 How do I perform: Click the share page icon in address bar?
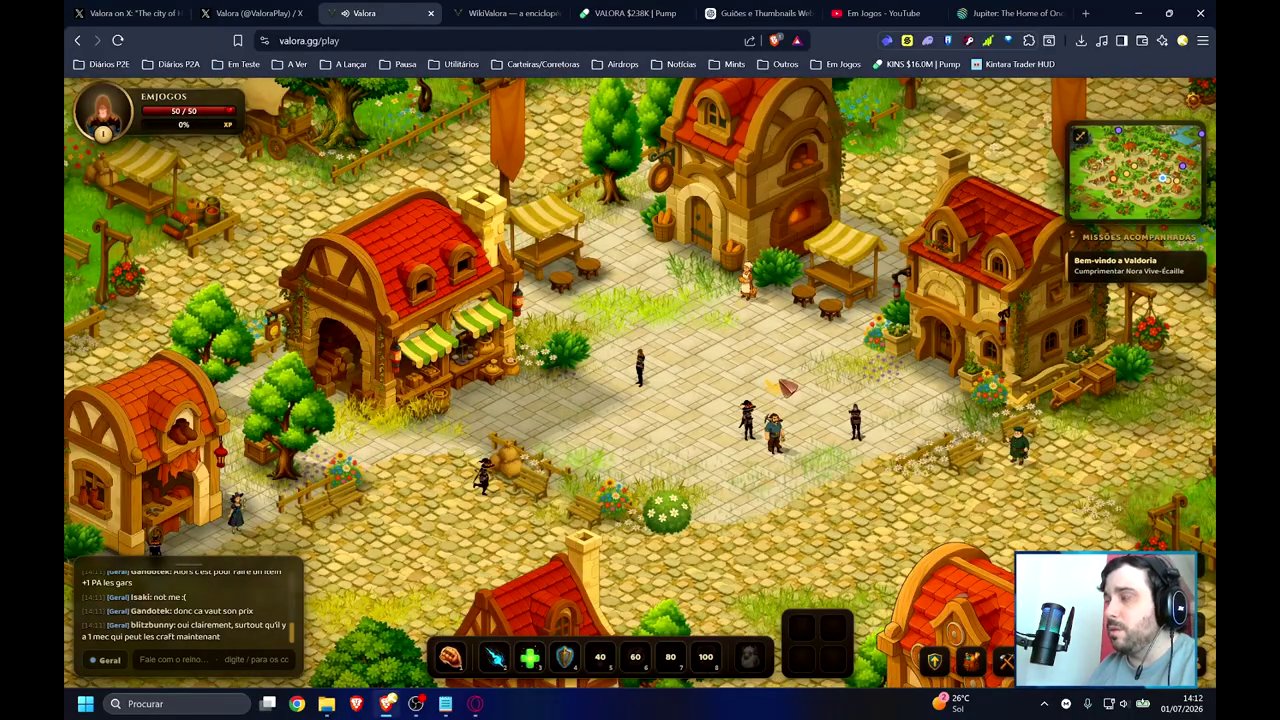[x=750, y=41]
